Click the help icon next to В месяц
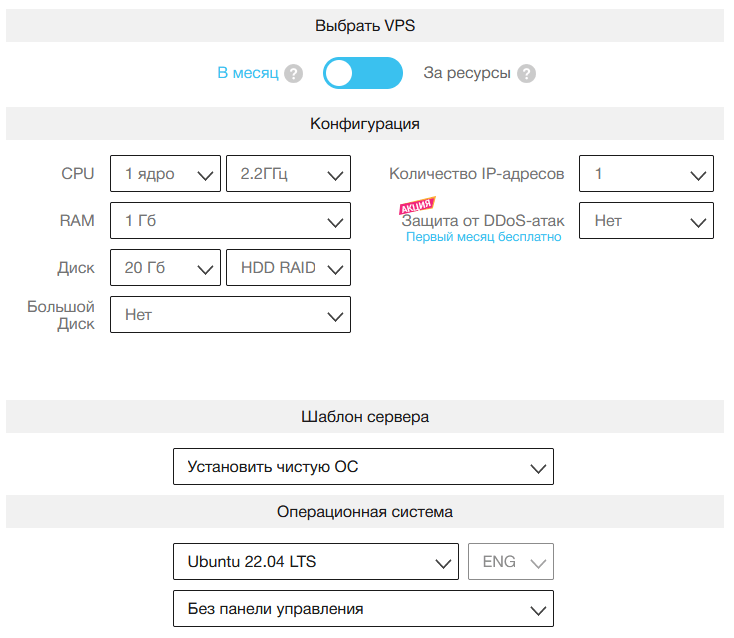Image resolution: width=734 pixels, height=638 pixels. (x=293, y=74)
